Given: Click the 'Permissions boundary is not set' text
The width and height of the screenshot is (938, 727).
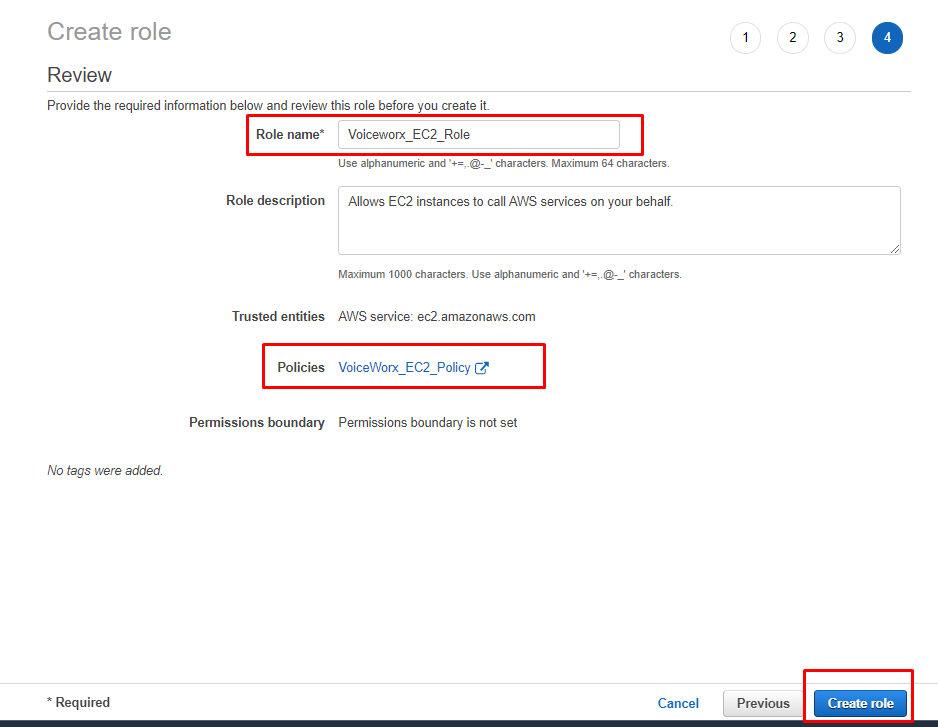Looking at the screenshot, I should [428, 423].
